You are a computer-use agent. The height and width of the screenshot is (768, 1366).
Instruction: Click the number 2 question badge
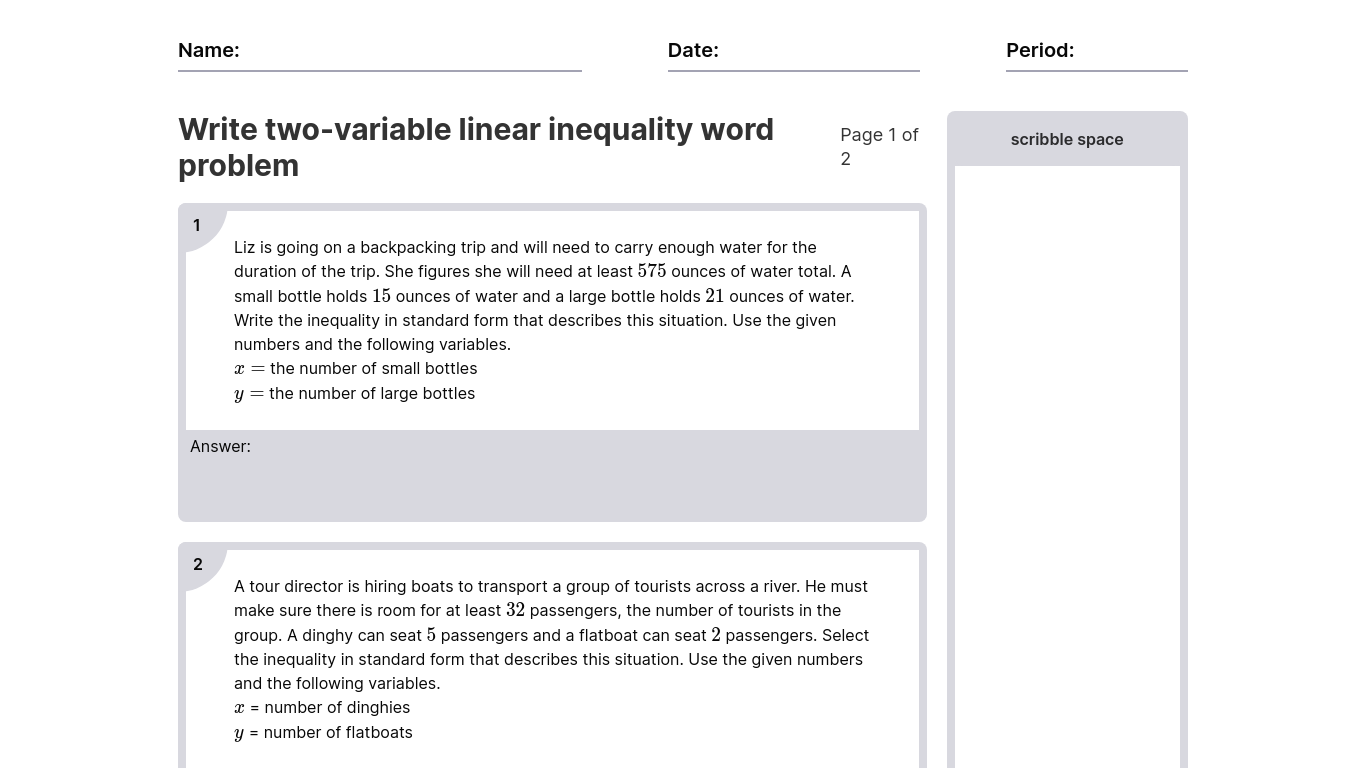(198, 565)
